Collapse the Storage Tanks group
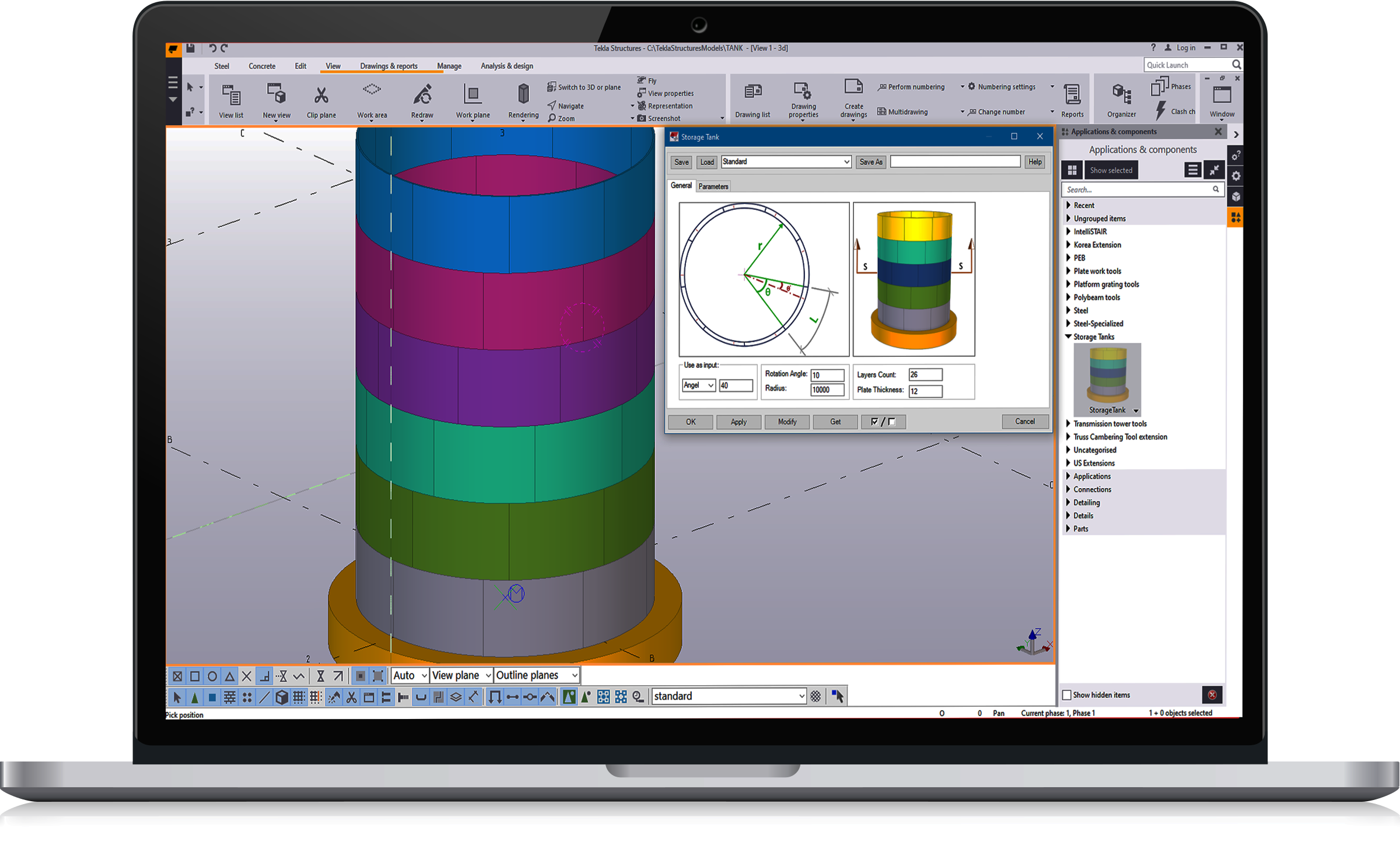1400x842 pixels. (1069, 336)
